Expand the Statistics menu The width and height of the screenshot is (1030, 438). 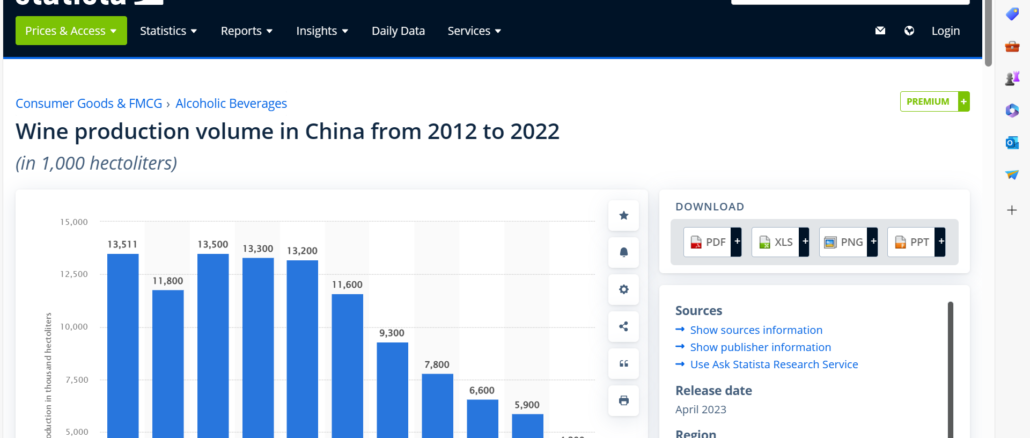(x=168, y=31)
